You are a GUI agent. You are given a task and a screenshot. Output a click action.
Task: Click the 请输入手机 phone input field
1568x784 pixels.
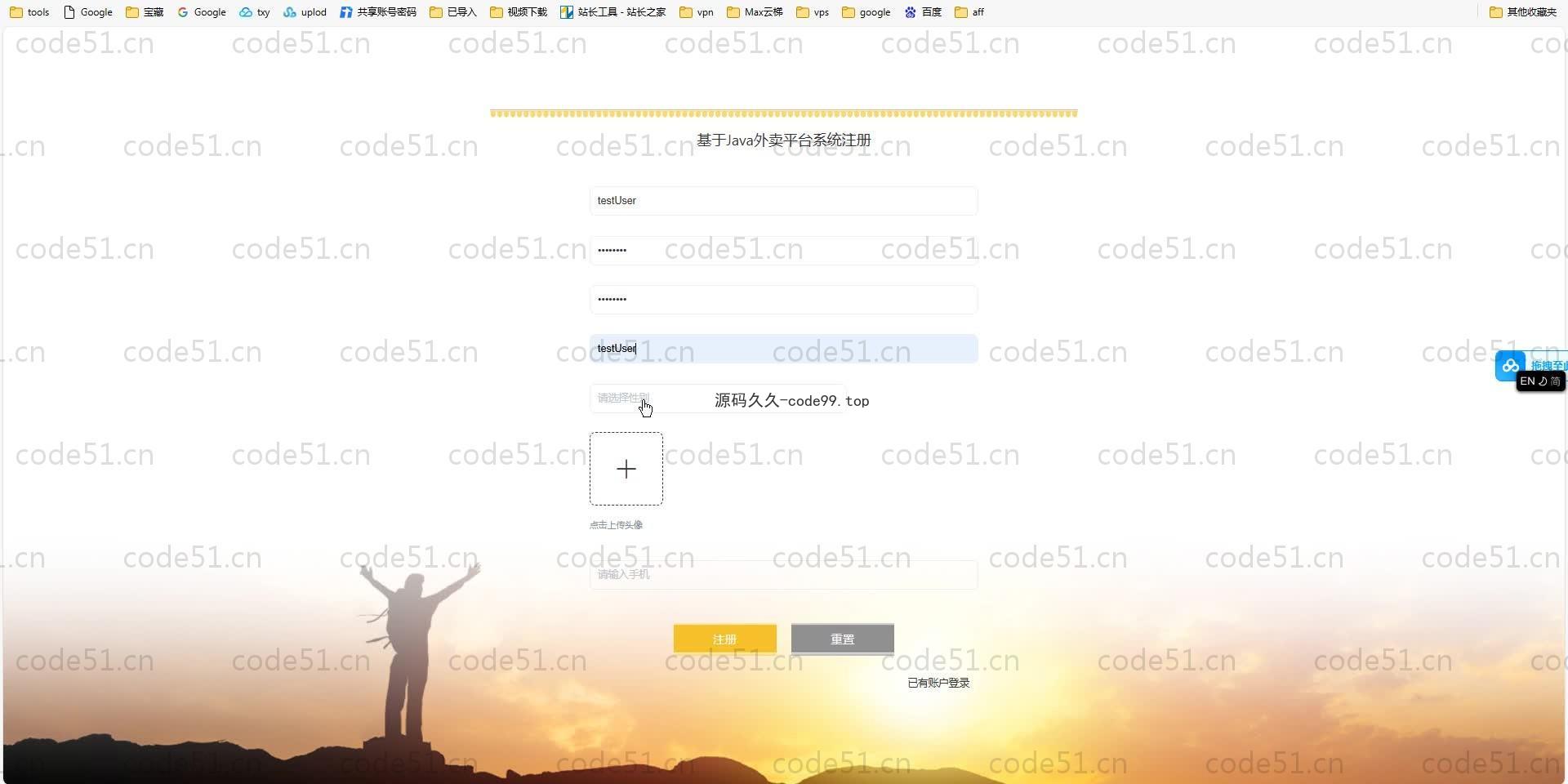click(783, 575)
